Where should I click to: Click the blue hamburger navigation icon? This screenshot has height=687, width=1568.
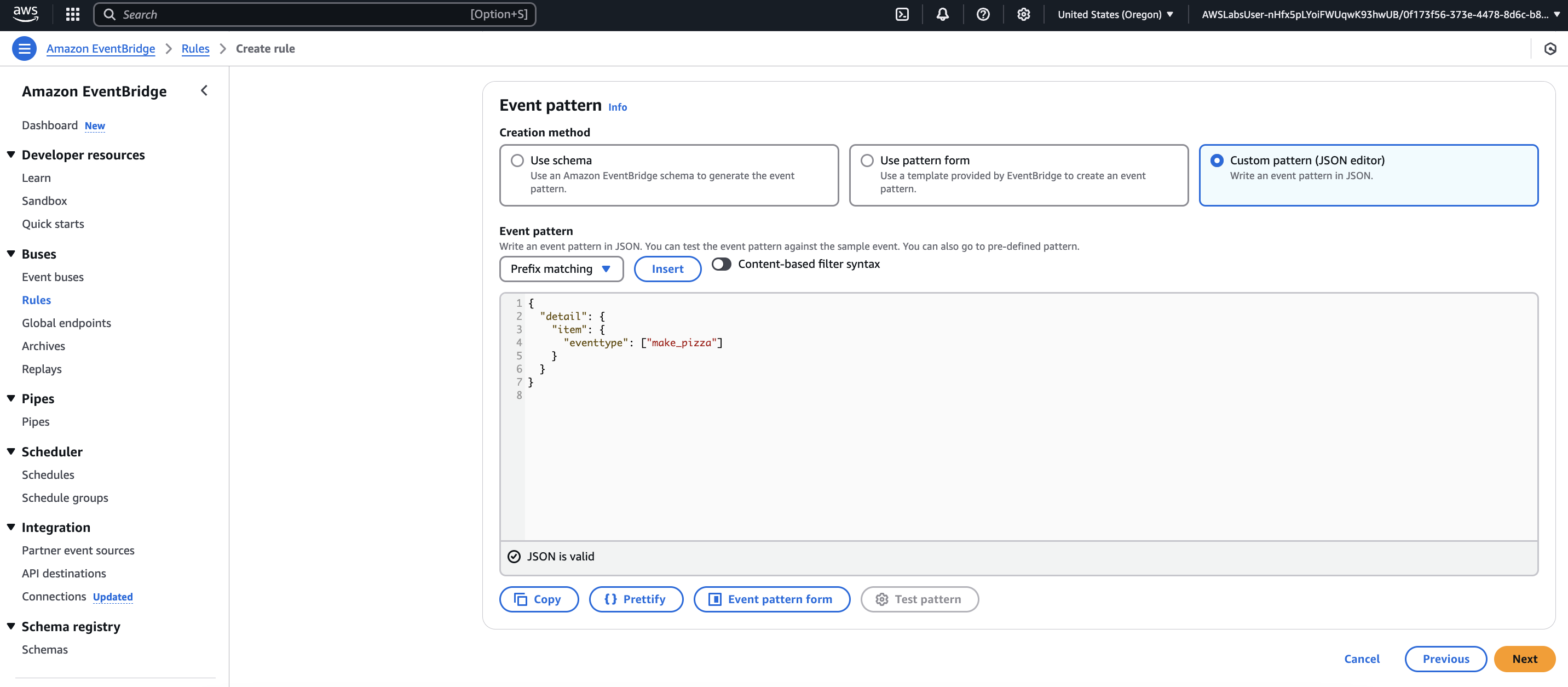click(24, 49)
